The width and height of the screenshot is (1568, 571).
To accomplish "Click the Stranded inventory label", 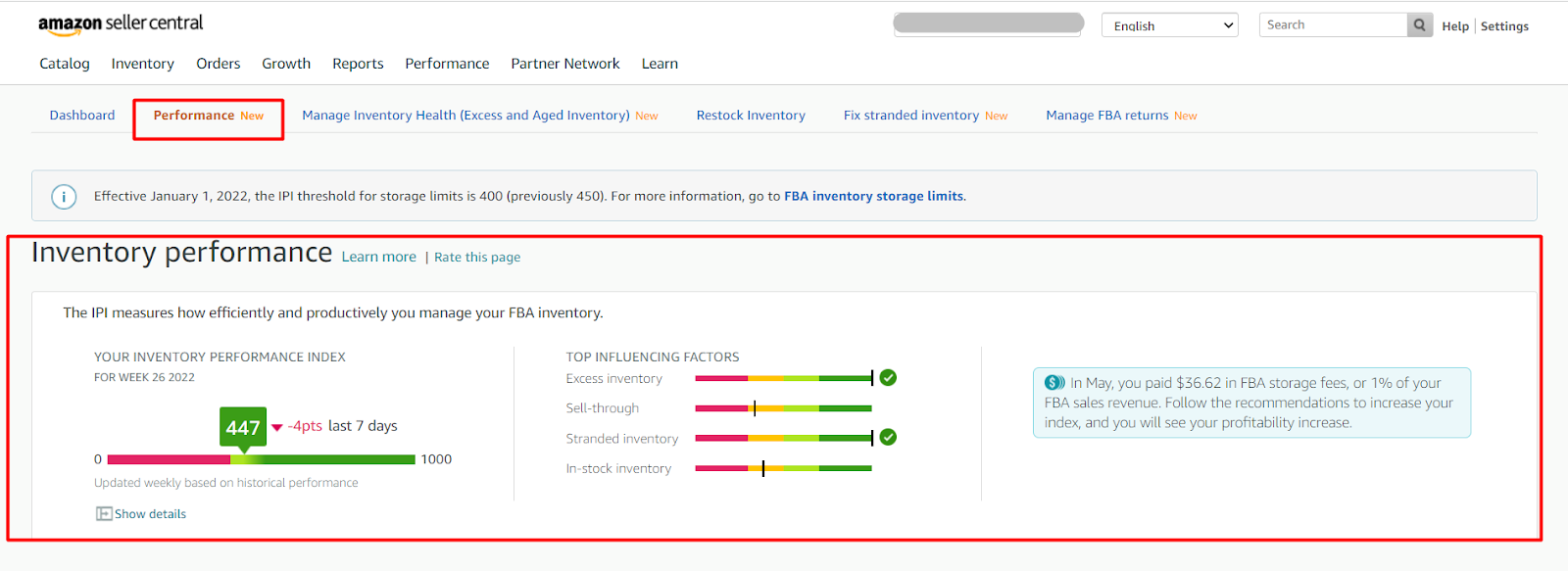I will [x=622, y=439].
